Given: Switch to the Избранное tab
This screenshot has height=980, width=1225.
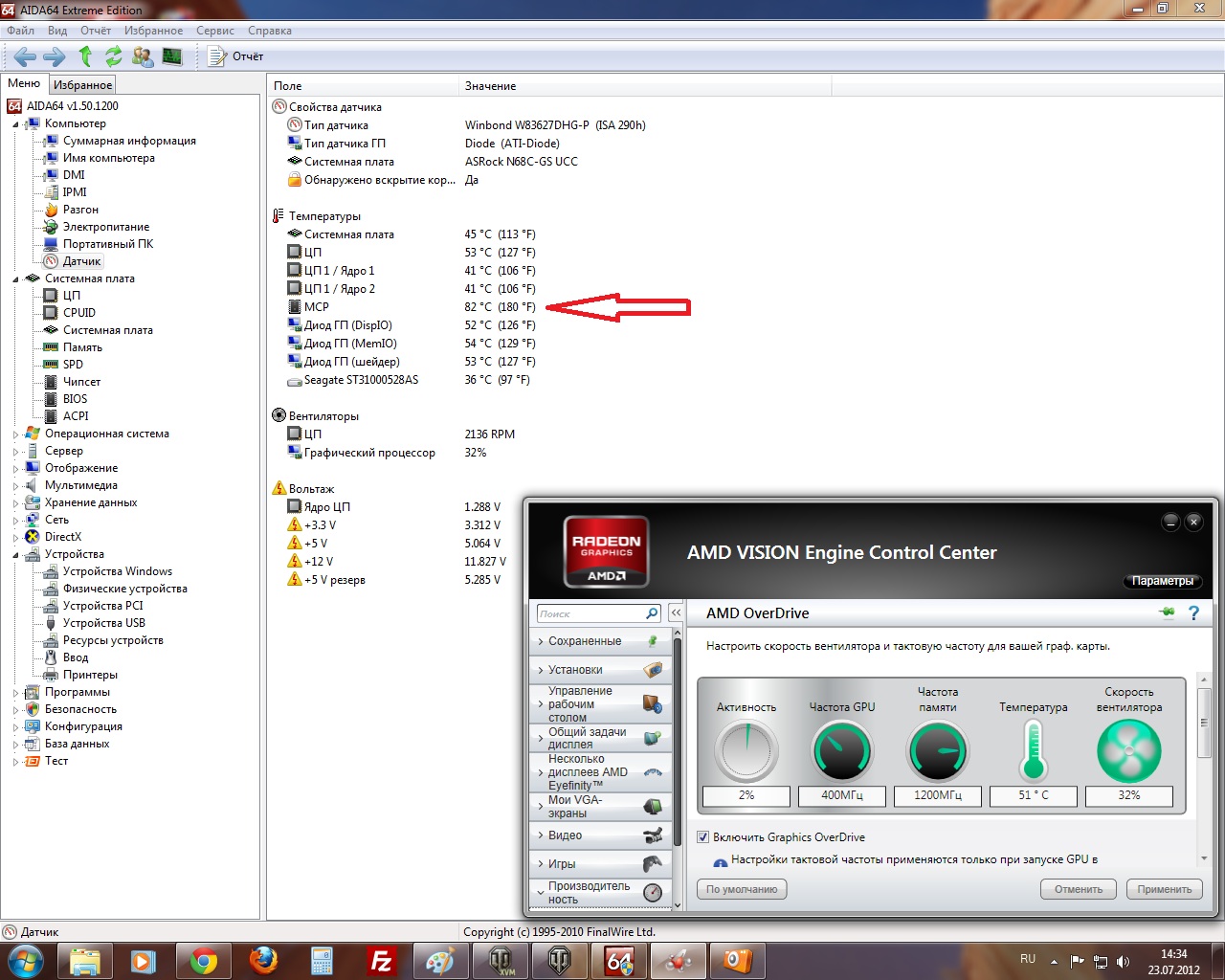Looking at the screenshot, I should pyautogui.click(x=82, y=85).
